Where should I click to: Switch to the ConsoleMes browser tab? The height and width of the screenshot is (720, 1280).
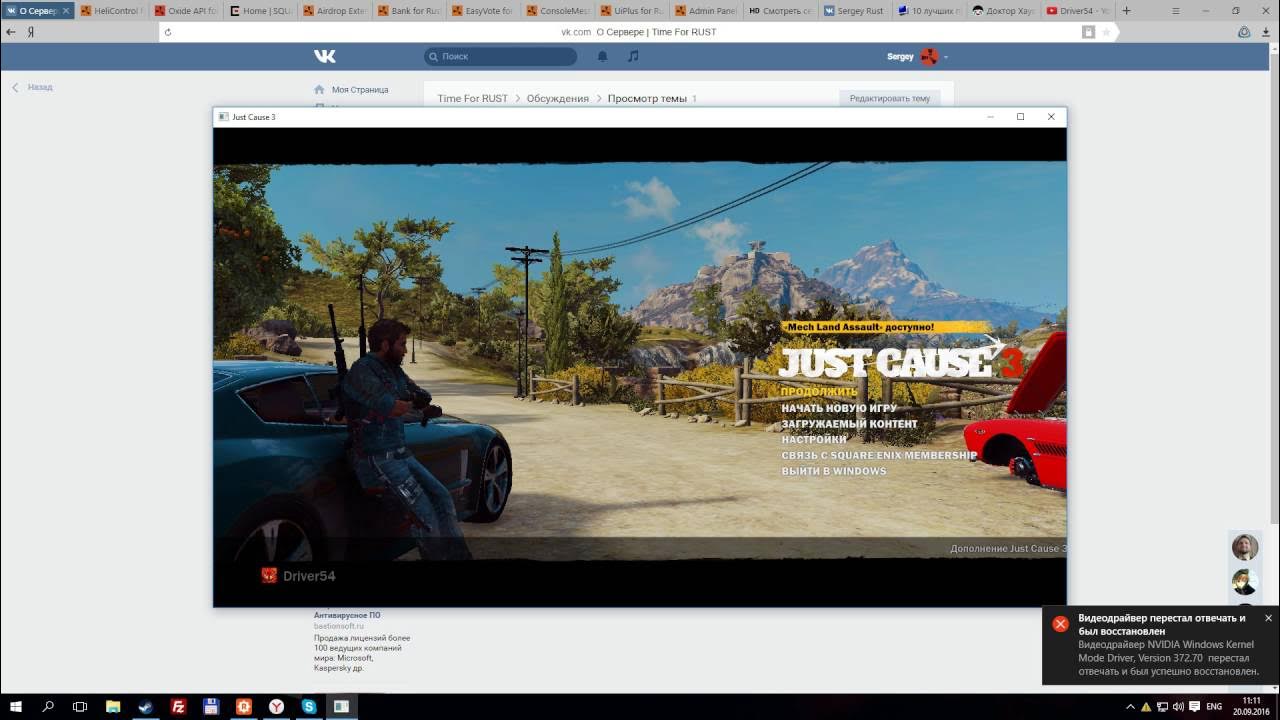click(558, 11)
